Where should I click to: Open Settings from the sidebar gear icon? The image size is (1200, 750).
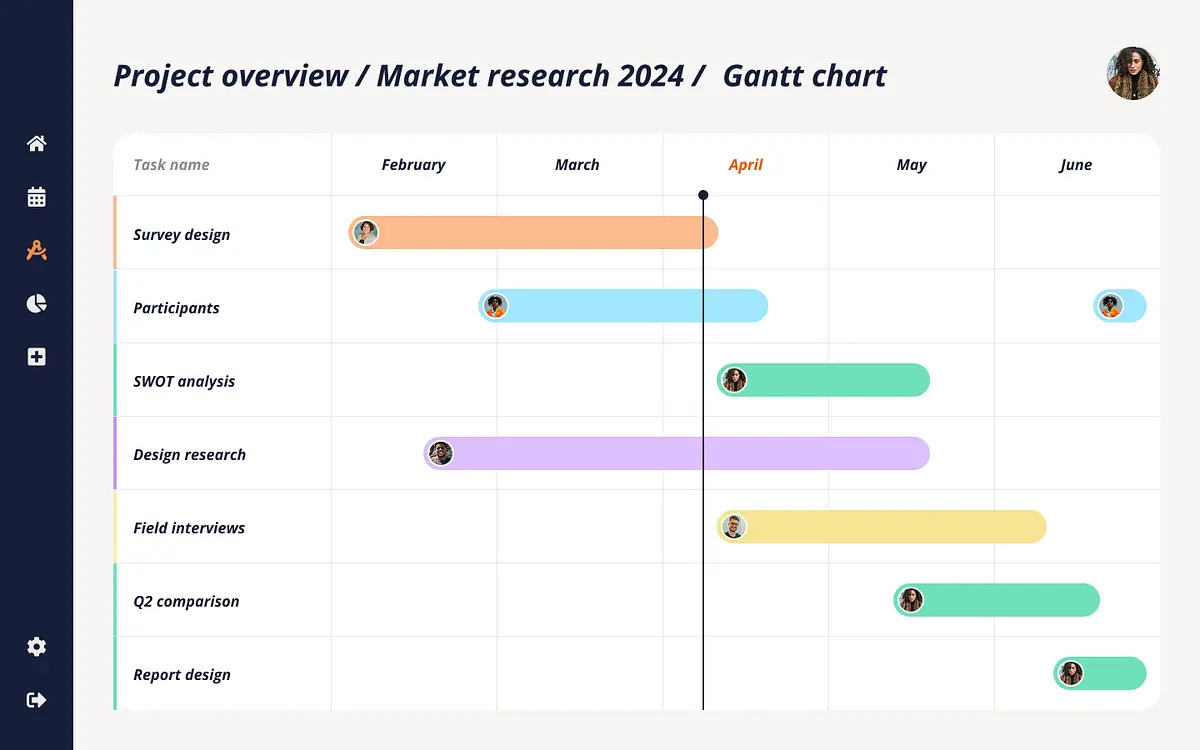pos(36,647)
